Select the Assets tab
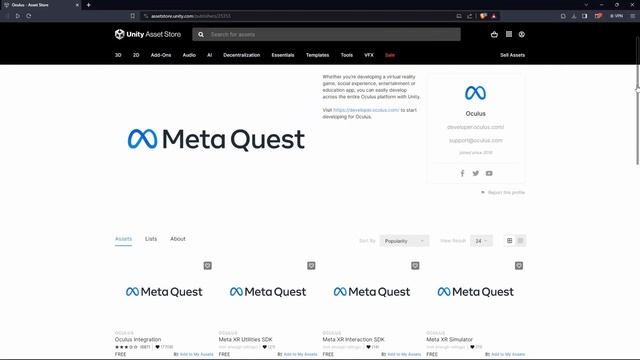640x360 pixels. [123, 239]
